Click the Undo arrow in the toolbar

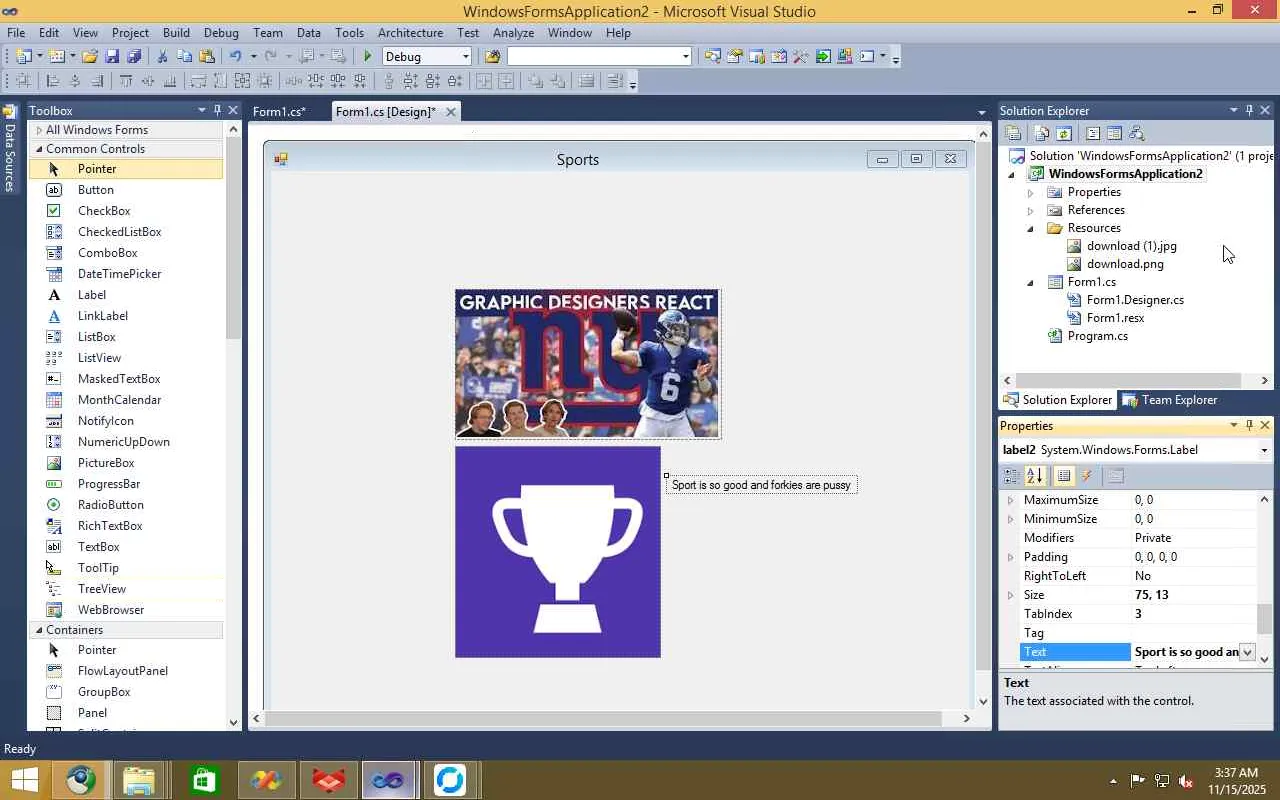[x=235, y=57]
